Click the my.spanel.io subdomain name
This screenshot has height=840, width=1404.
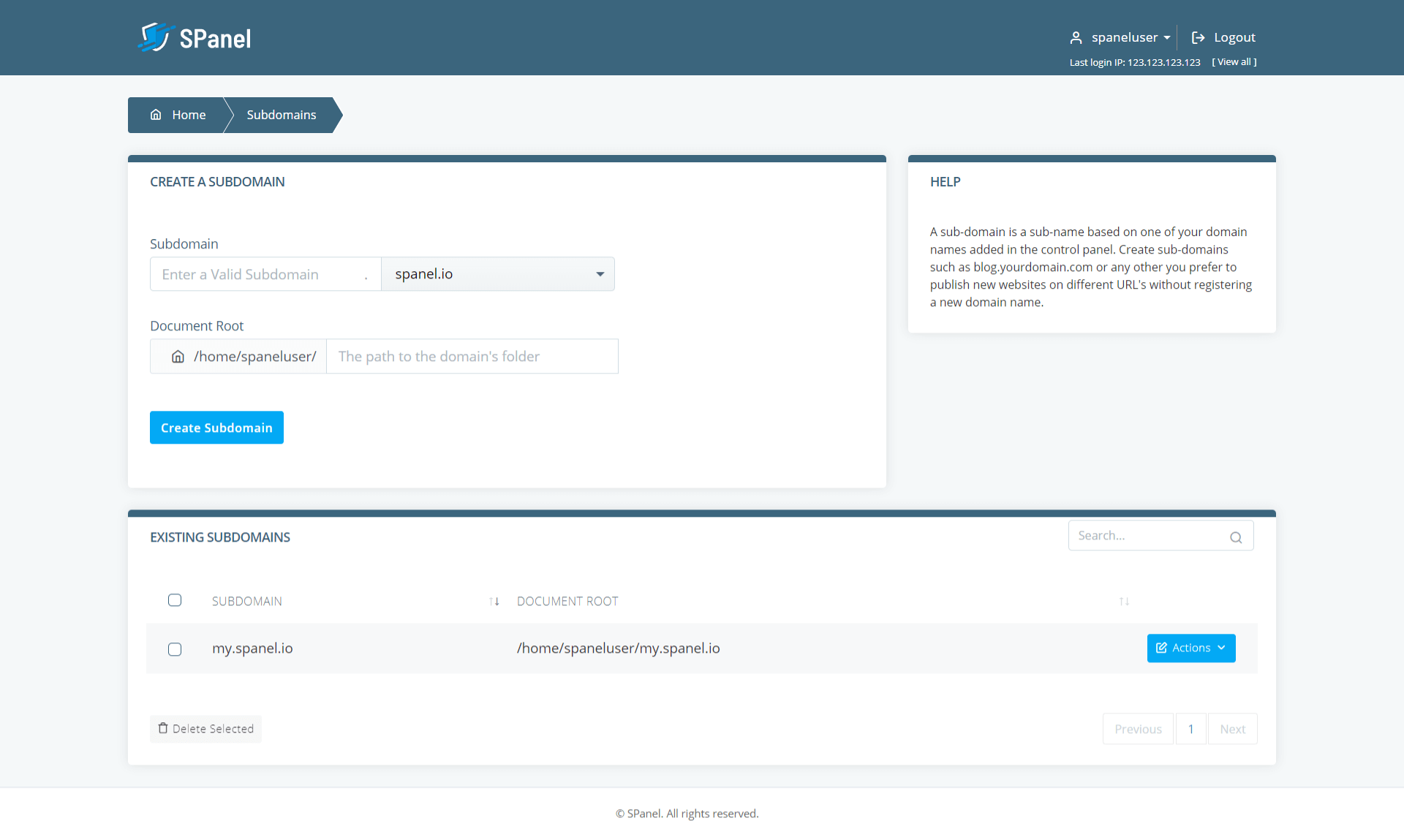tap(252, 648)
